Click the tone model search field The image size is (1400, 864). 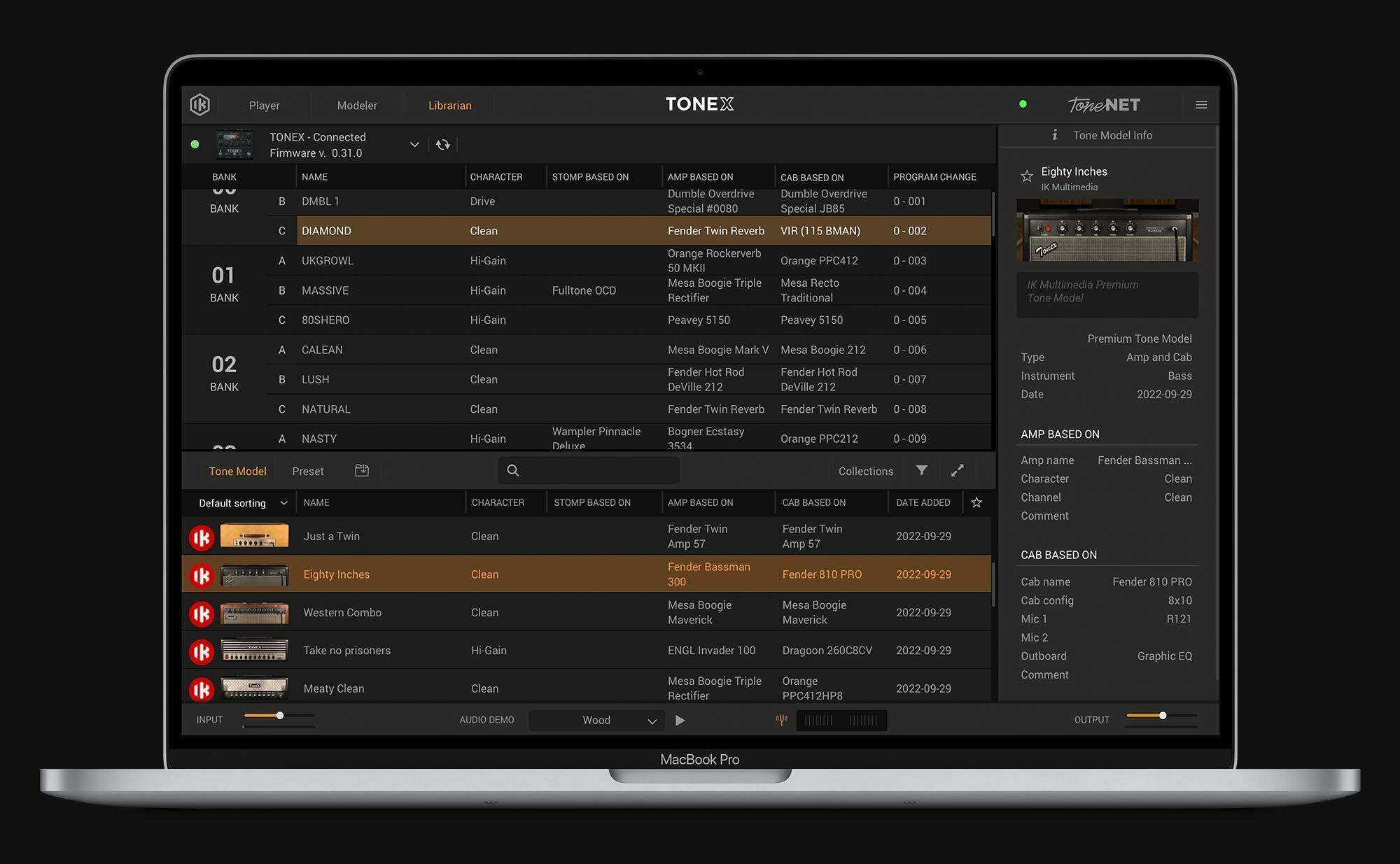[x=595, y=471]
